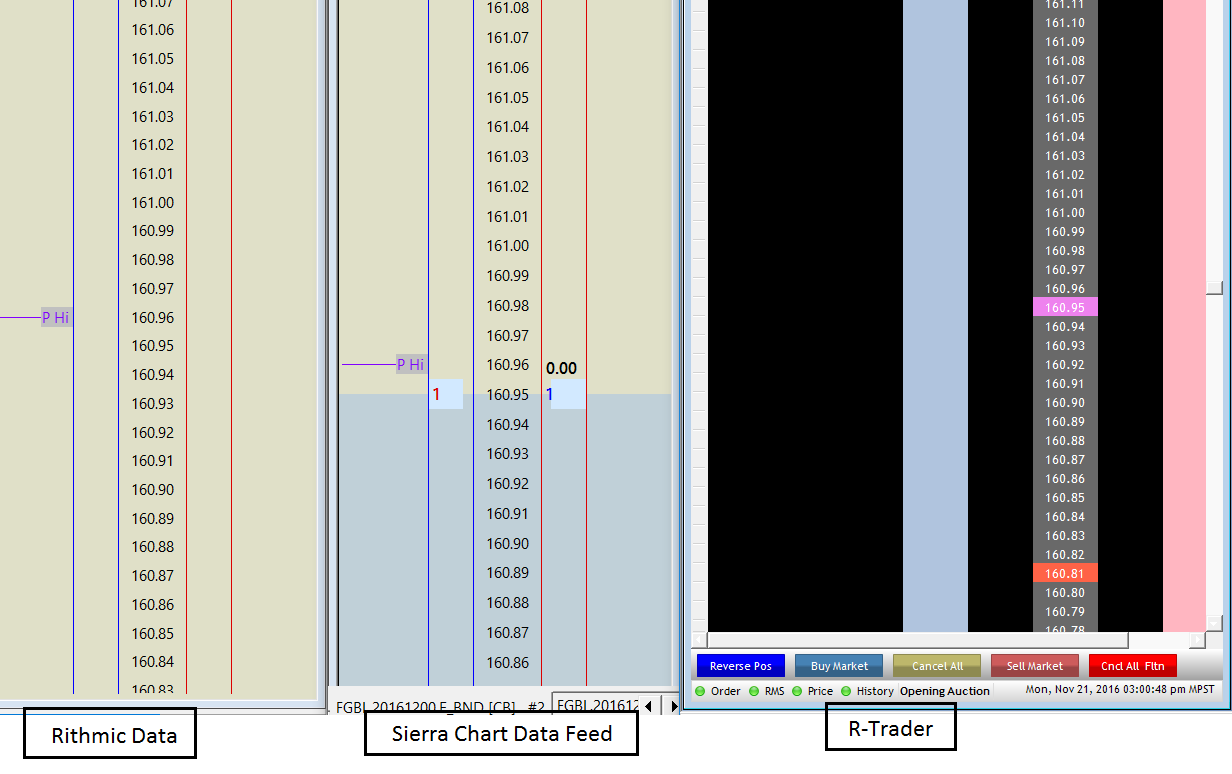
Task: Click price 160.96 in Sierra Chart ladder
Action: pyautogui.click(x=508, y=365)
